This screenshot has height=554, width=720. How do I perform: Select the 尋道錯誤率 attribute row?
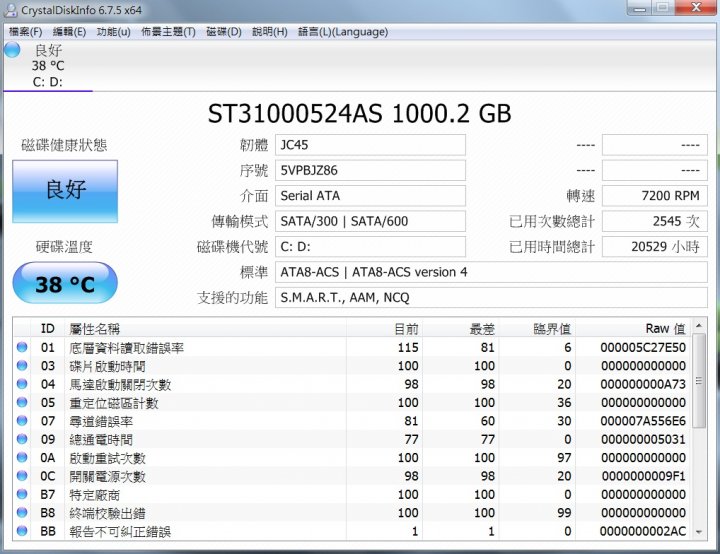pos(353,421)
